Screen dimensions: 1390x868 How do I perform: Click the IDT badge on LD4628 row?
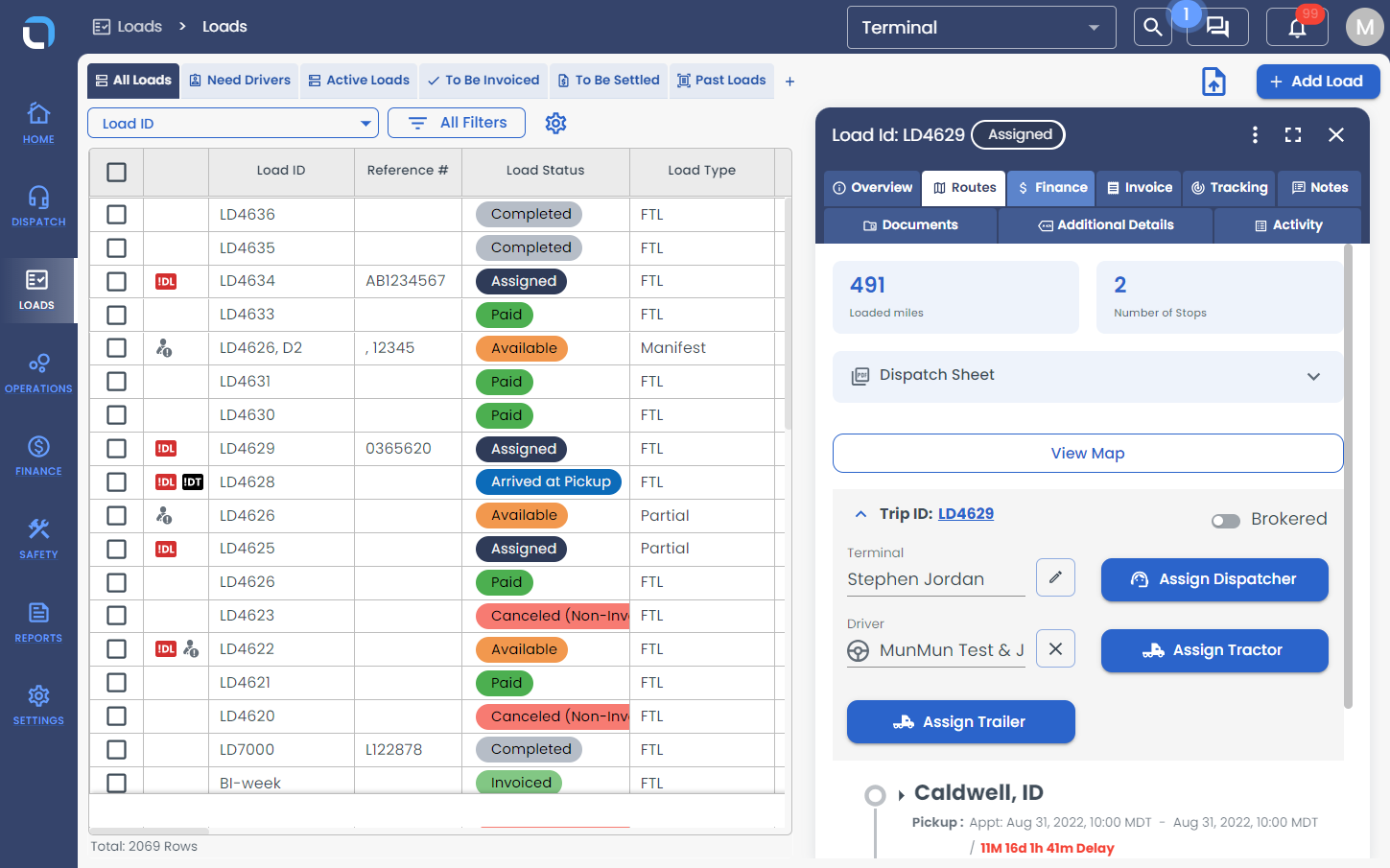[193, 481]
